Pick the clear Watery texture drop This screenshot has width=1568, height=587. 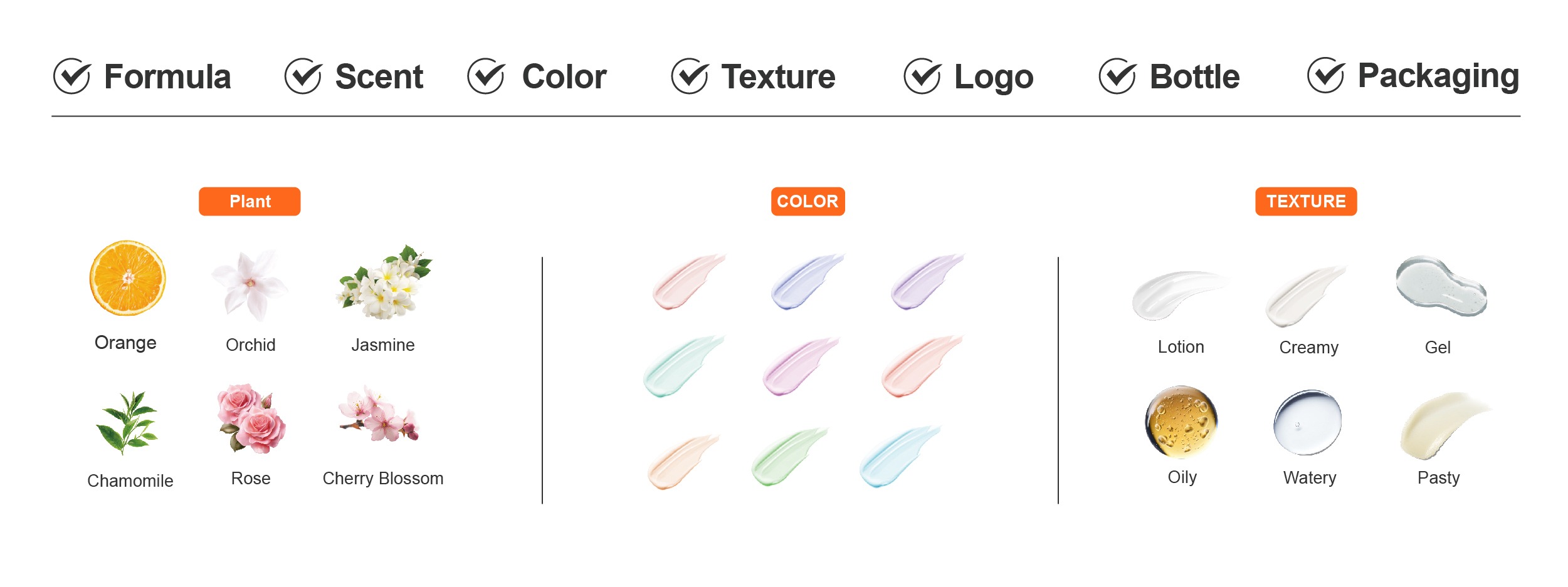[x=1308, y=422]
